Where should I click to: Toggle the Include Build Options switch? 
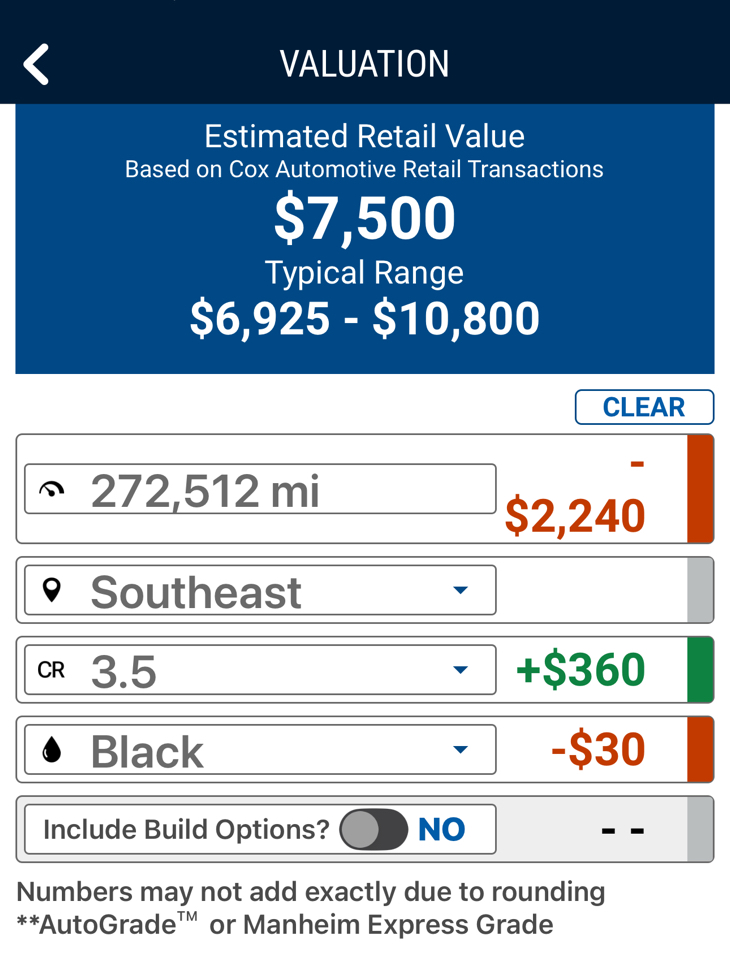click(374, 829)
